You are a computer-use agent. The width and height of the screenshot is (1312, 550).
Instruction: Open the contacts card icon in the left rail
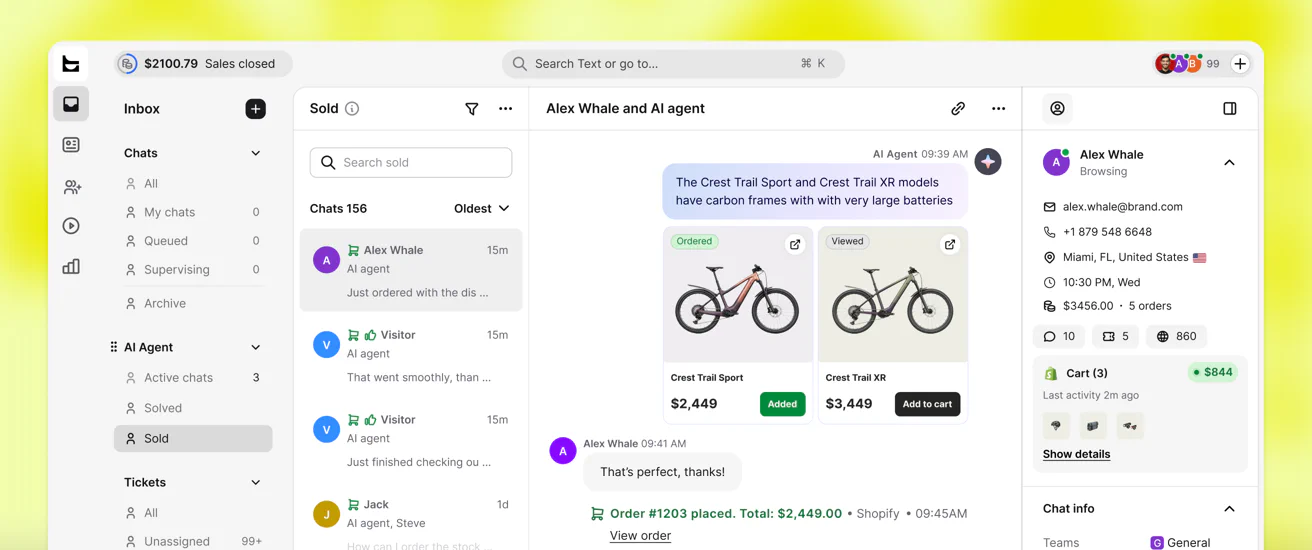(x=71, y=145)
